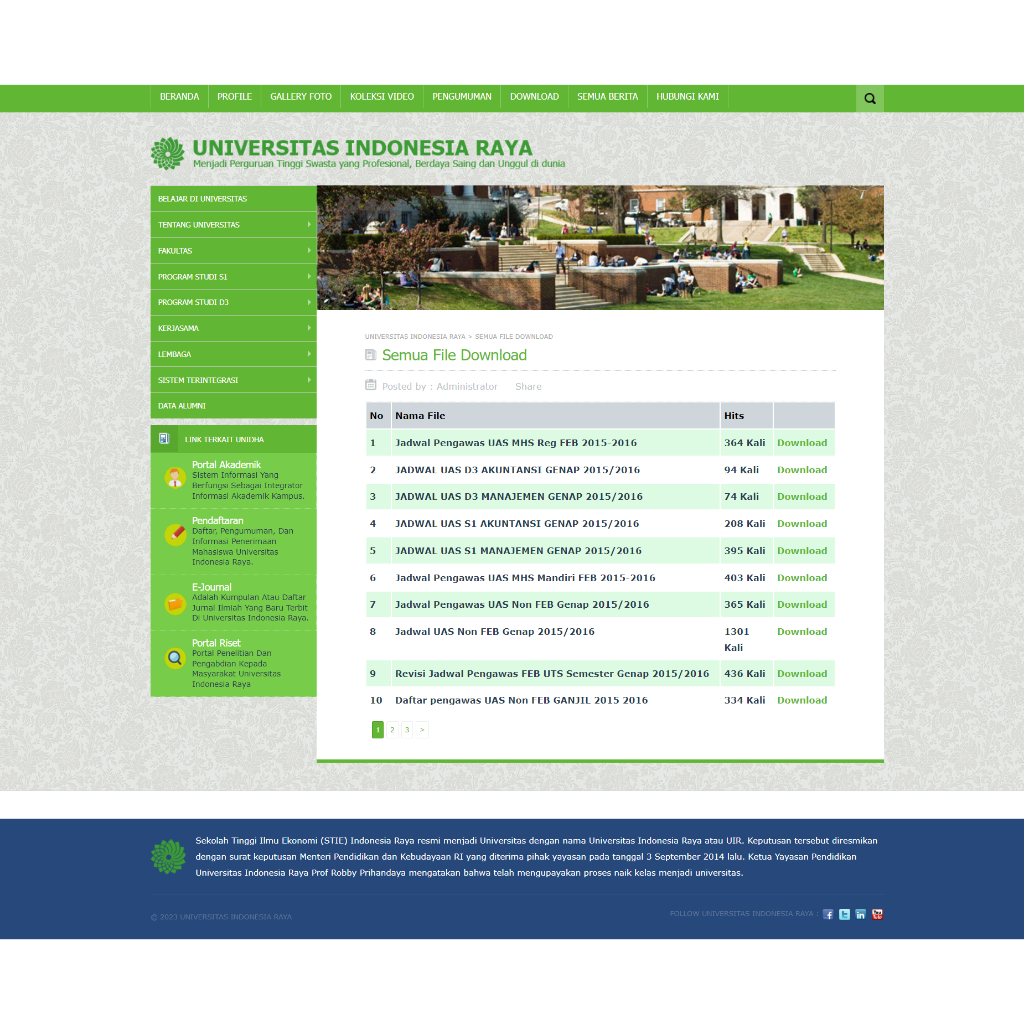
Task: Click Semua File Download breadcrumb
Action: 513,337
